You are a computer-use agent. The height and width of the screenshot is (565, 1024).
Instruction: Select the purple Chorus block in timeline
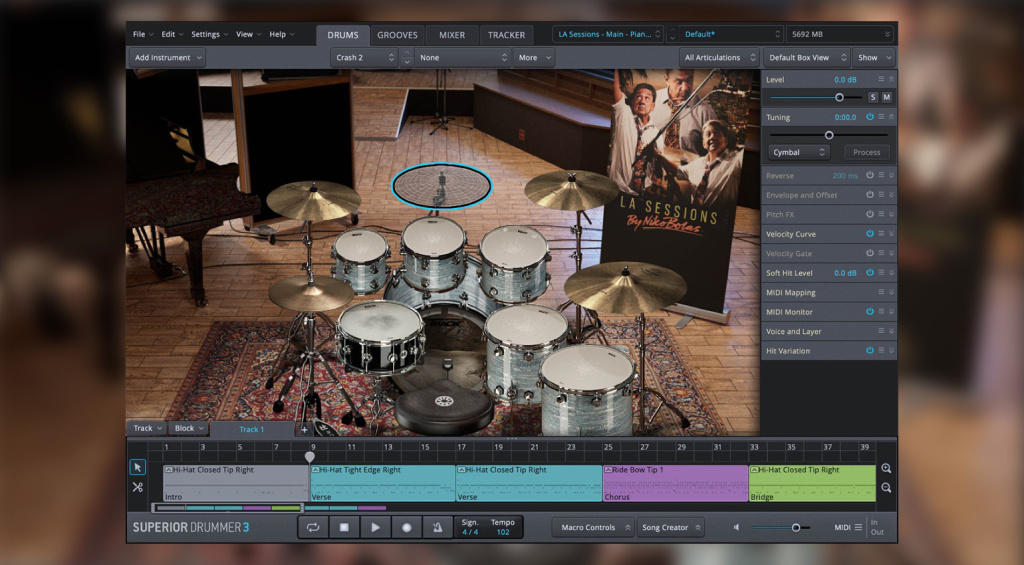point(675,483)
